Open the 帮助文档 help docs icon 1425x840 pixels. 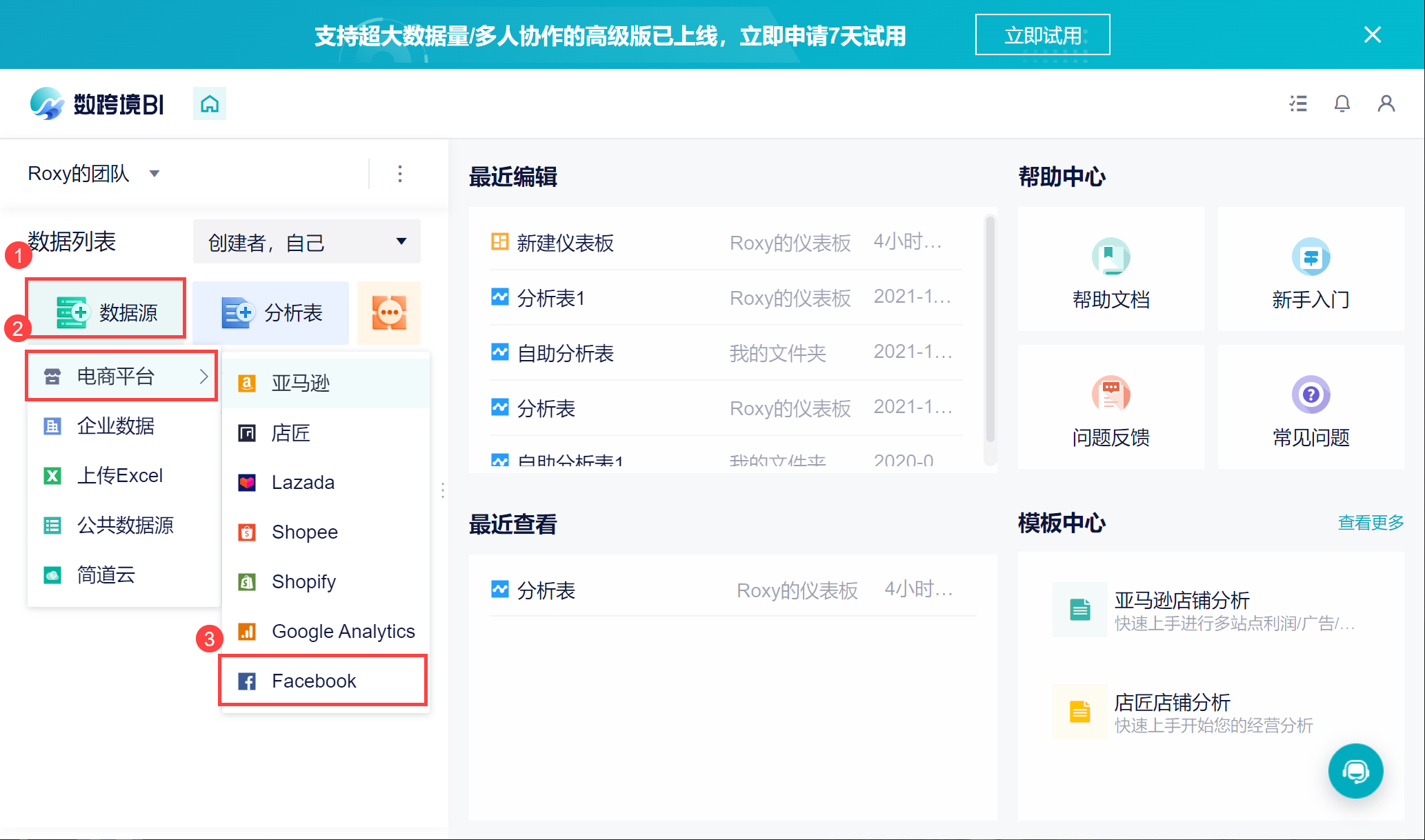click(1110, 257)
